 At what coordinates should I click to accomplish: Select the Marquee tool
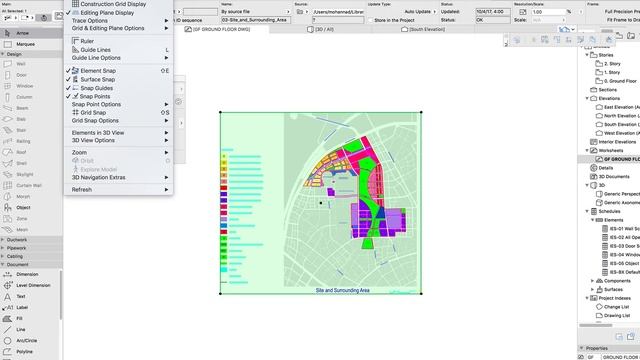coord(31,44)
